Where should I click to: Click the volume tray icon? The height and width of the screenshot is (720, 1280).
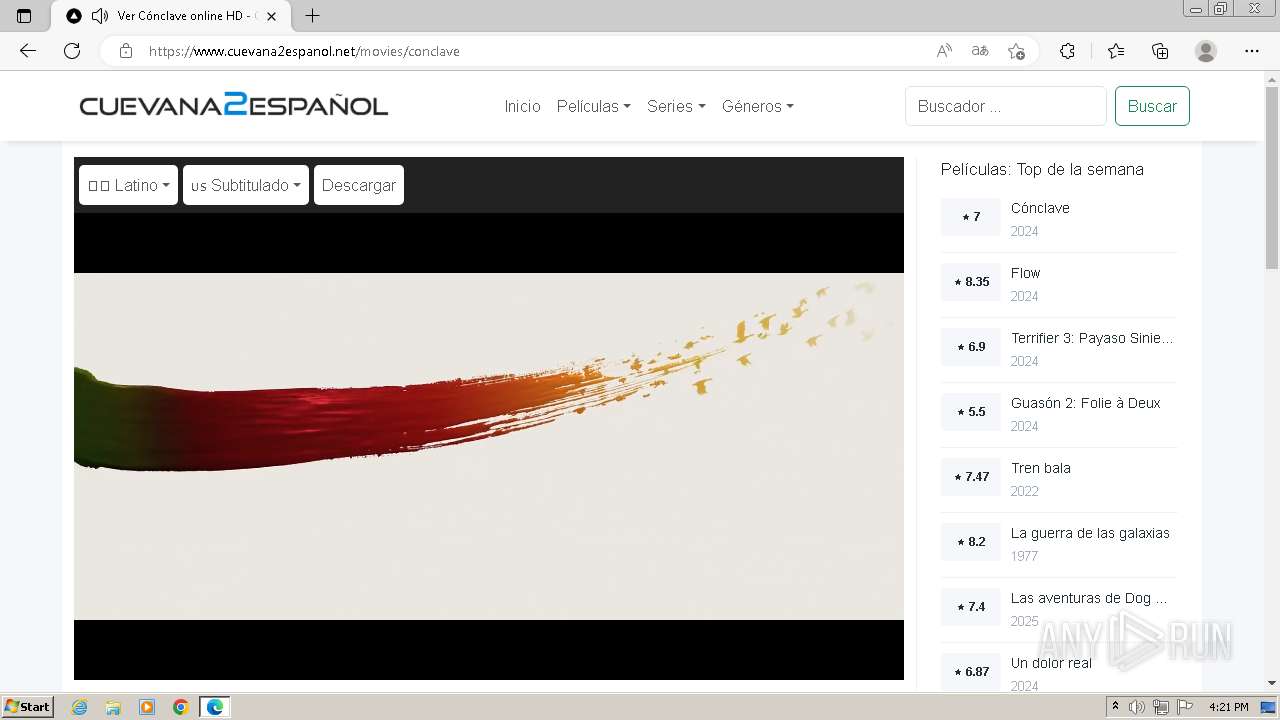point(1138,707)
